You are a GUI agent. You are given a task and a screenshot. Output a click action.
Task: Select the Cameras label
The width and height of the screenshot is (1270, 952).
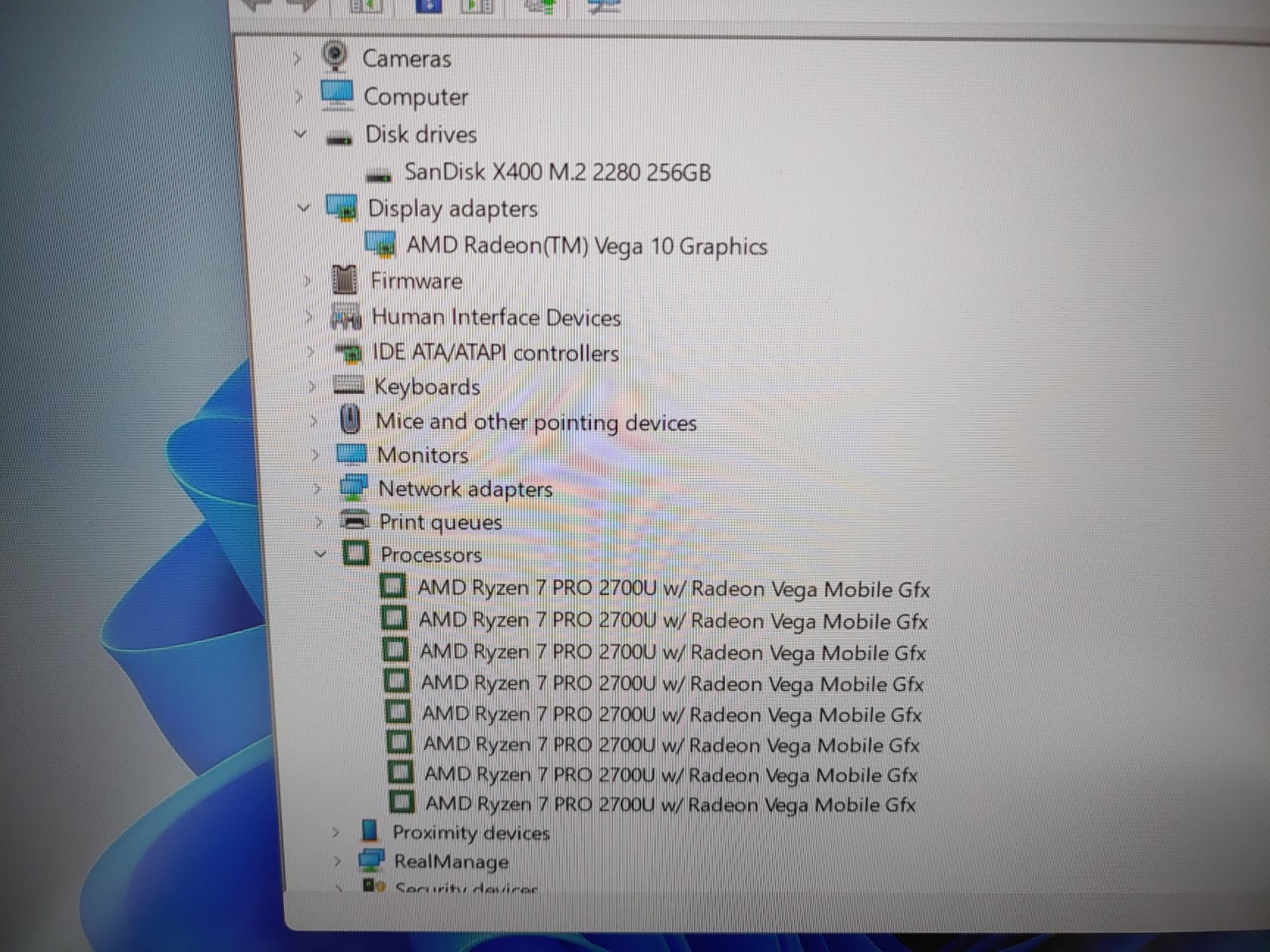407,59
